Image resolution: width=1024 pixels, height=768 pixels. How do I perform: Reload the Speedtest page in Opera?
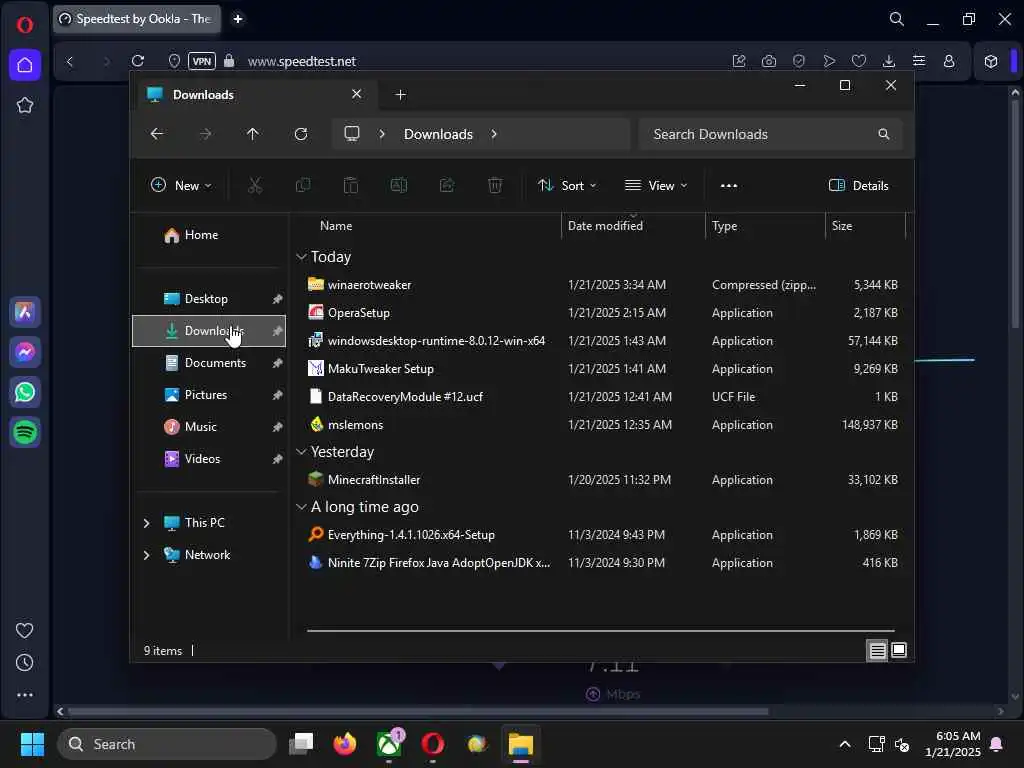[138, 61]
